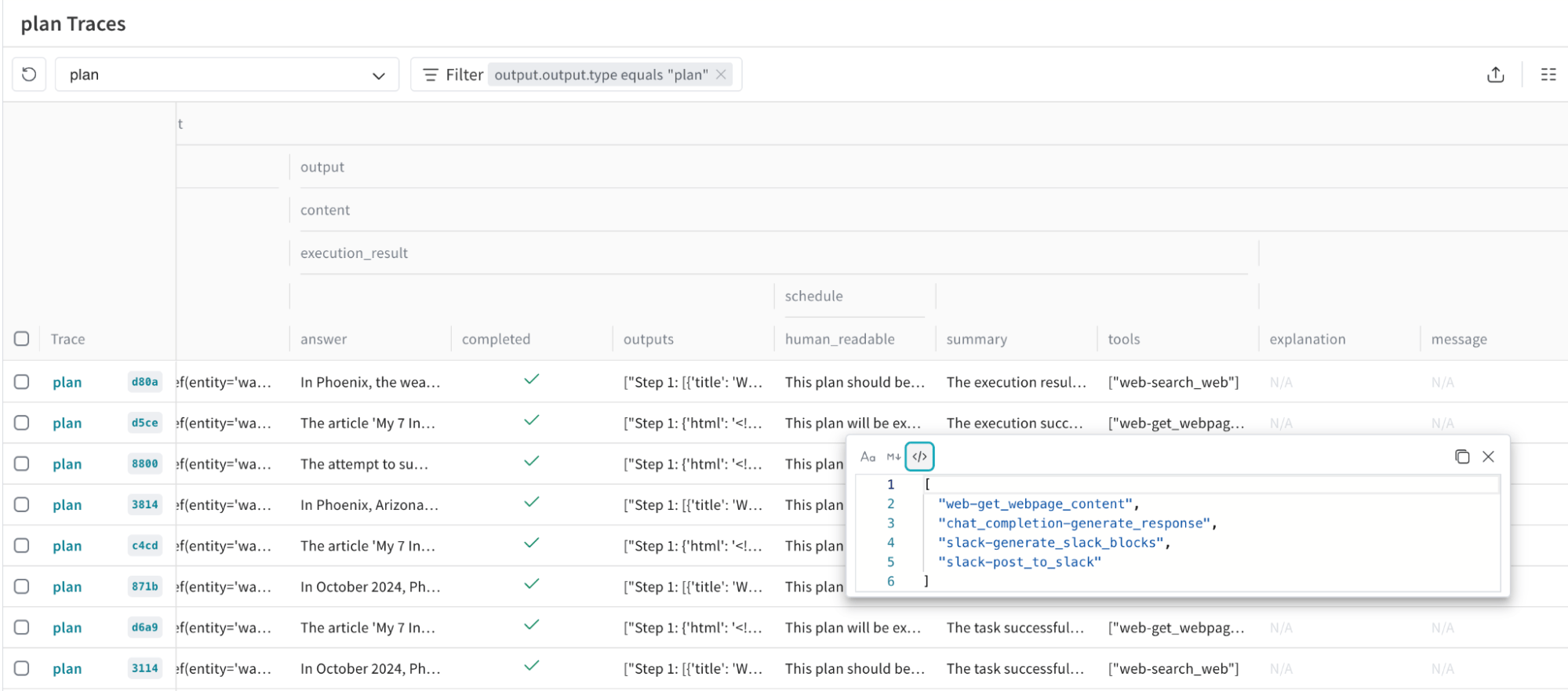This screenshot has width=1568, height=691.
Task: Click tools cell for trace d80a
Action: tap(1173, 382)
